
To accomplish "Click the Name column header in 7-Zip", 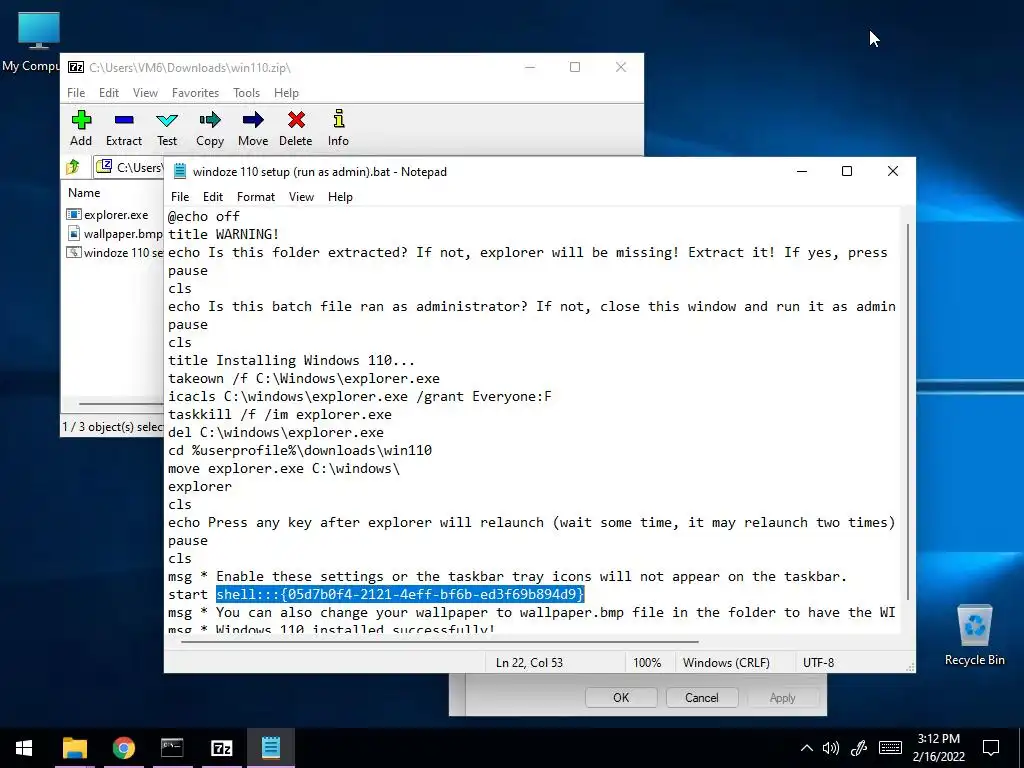I will [x=84, y=193].
